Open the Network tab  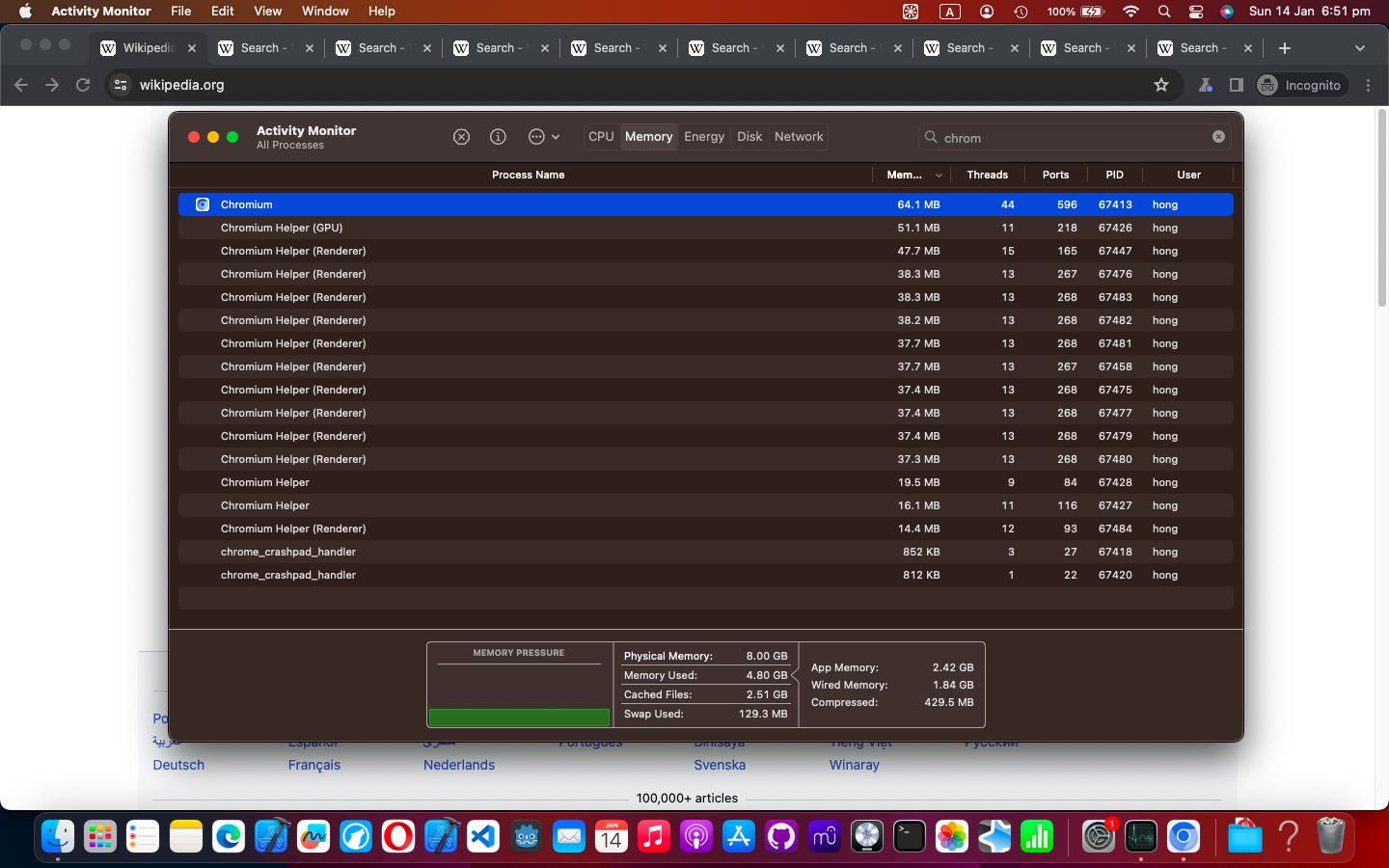coord(799,137)
